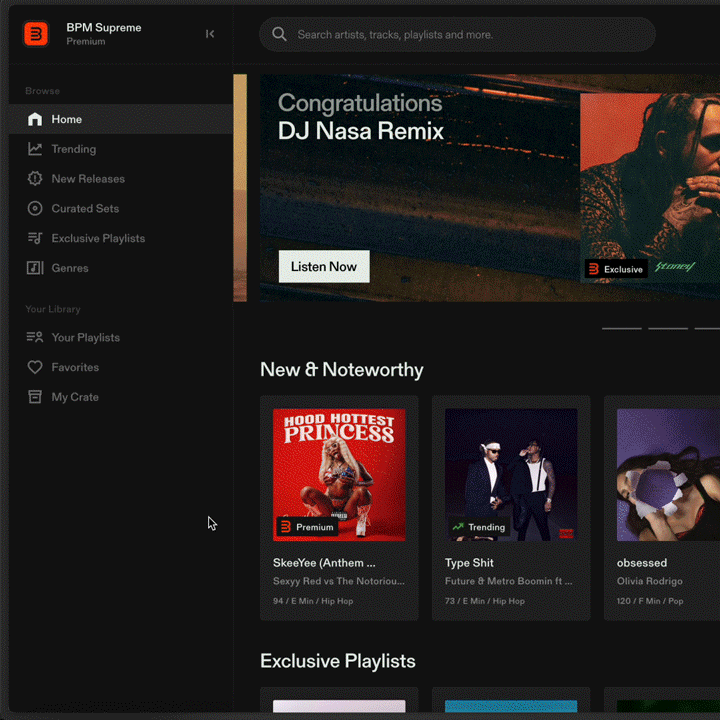Open the Sexyy Red vs The Notoriou... artist link
This screenshot has height=720, width=720.
coord(339,581)
